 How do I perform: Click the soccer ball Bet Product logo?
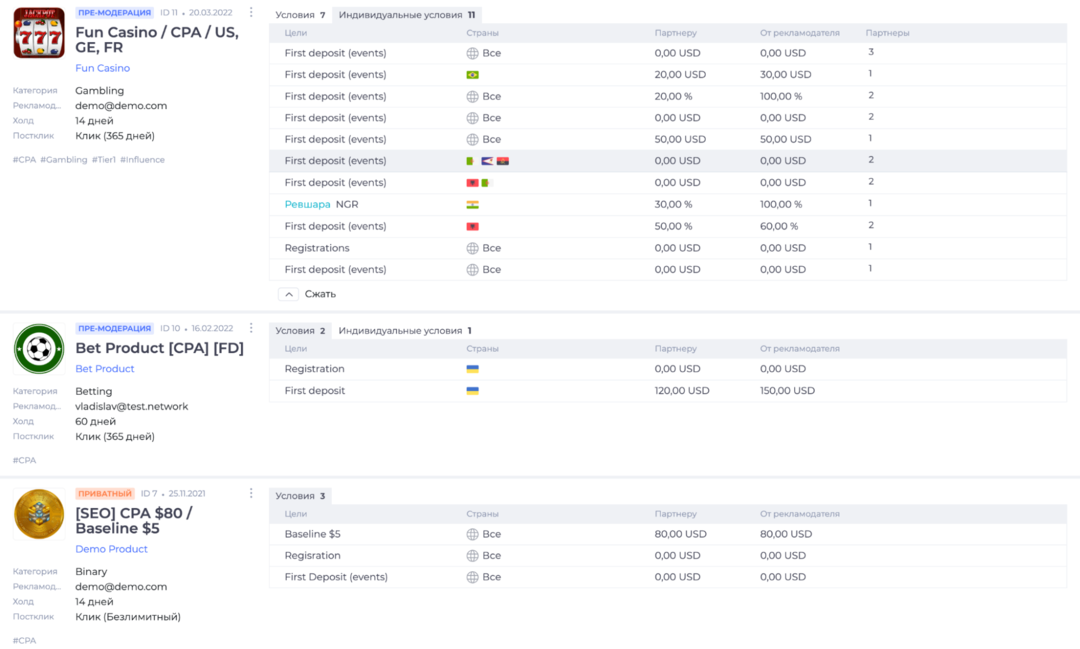(x=39, y=349)
